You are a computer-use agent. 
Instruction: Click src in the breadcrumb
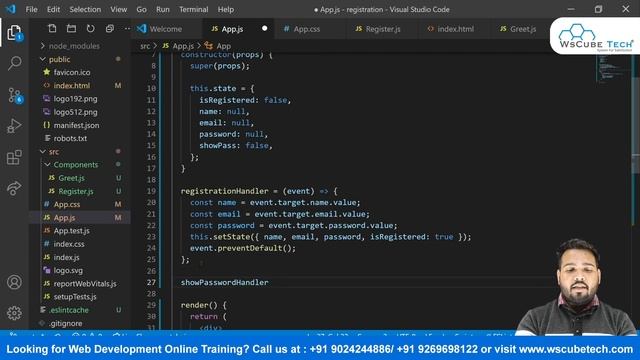(x=145, y=46)
